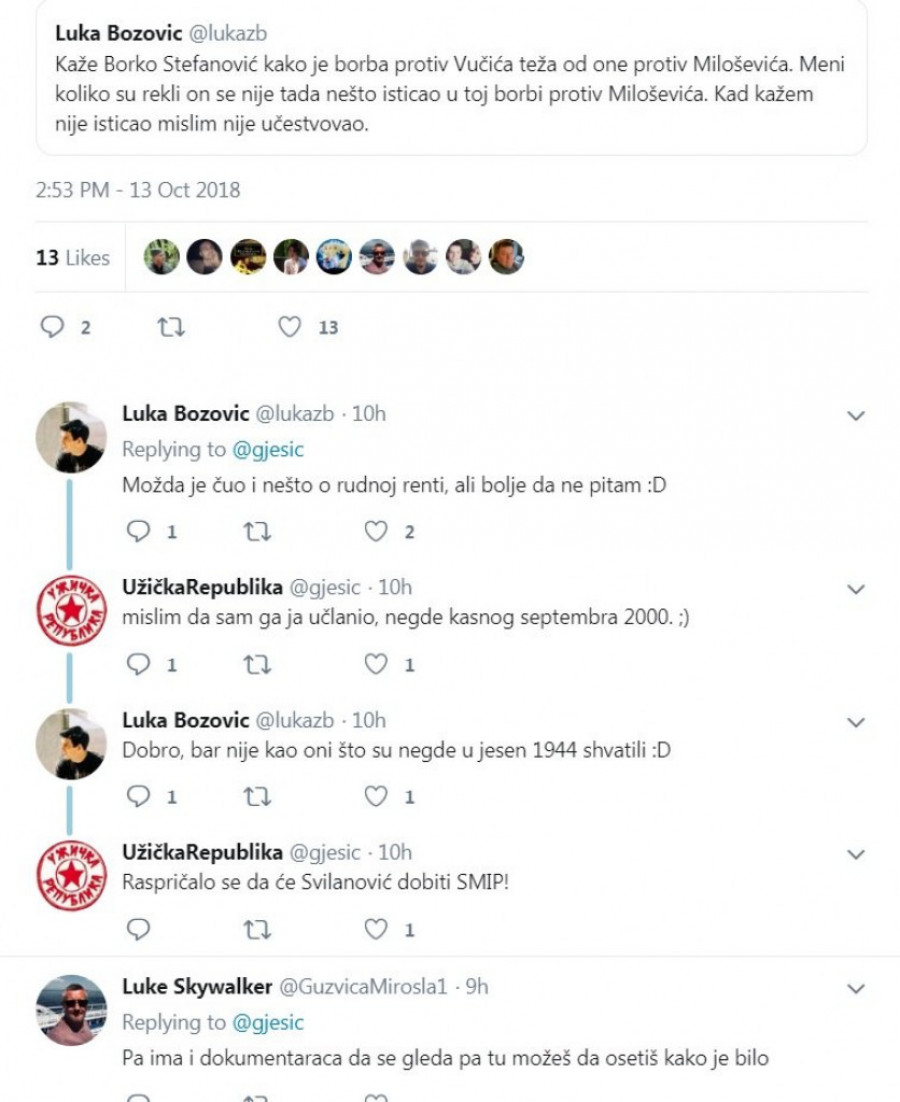Retweet the tweet about Svilanović dobiti SMIP

pyautogui.click(x=256, y=930)
